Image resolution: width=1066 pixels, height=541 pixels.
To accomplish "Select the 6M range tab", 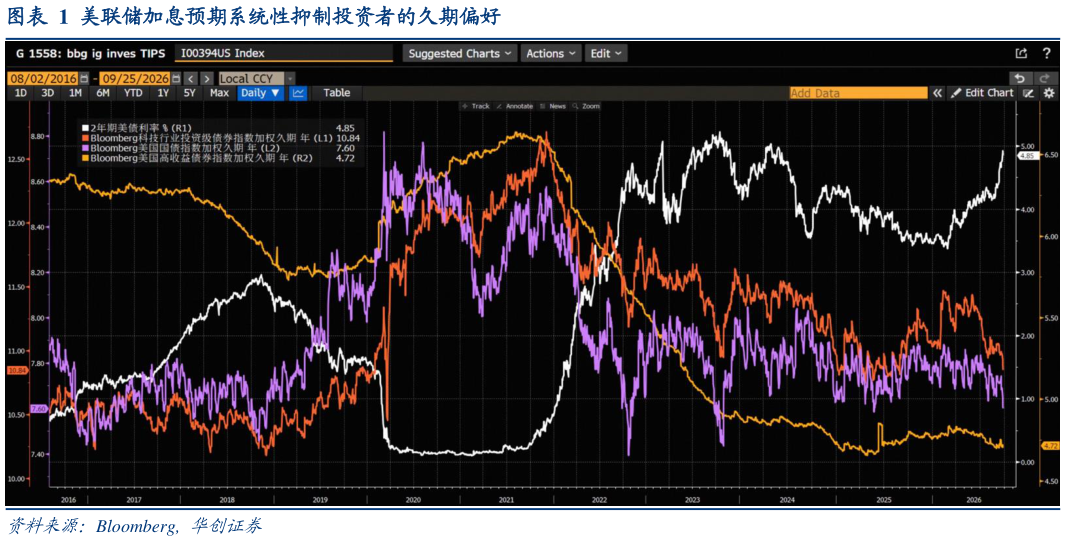I will tap(103, 93).
